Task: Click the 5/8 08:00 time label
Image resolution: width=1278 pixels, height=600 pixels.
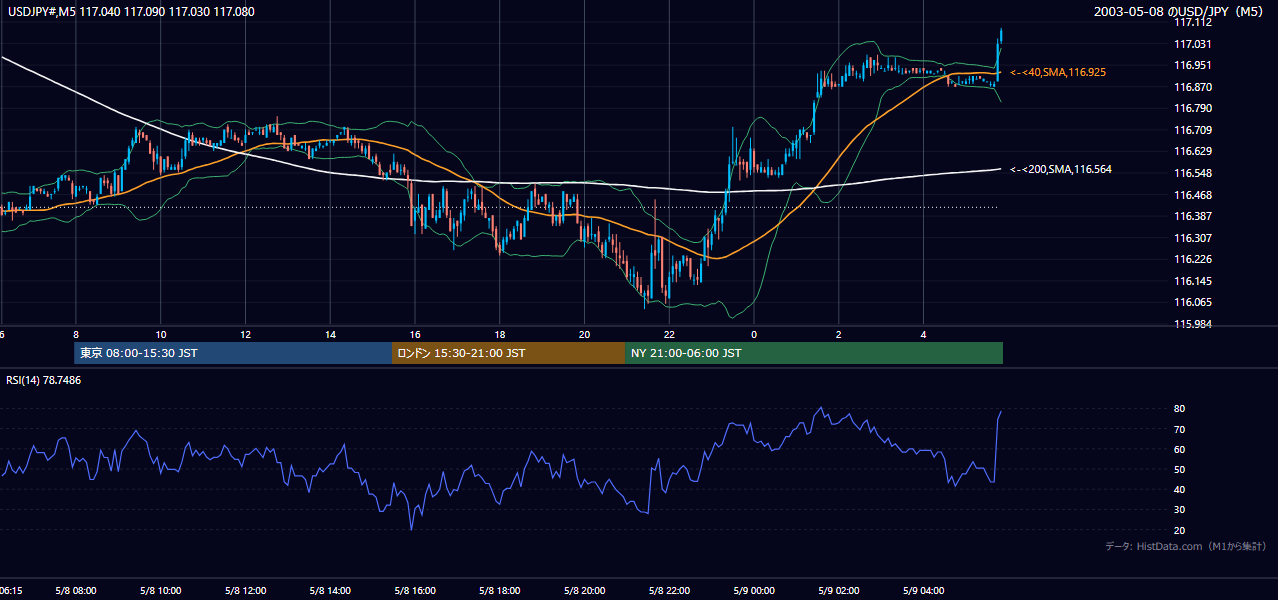Action: click(x=75, y=591)
